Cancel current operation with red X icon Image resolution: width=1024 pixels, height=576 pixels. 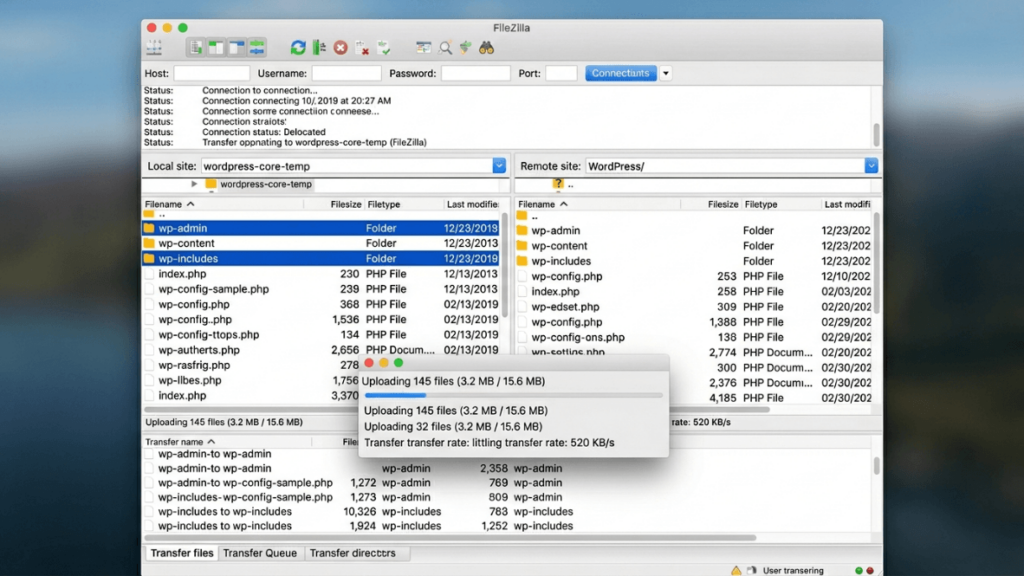[x=340, y=48]
